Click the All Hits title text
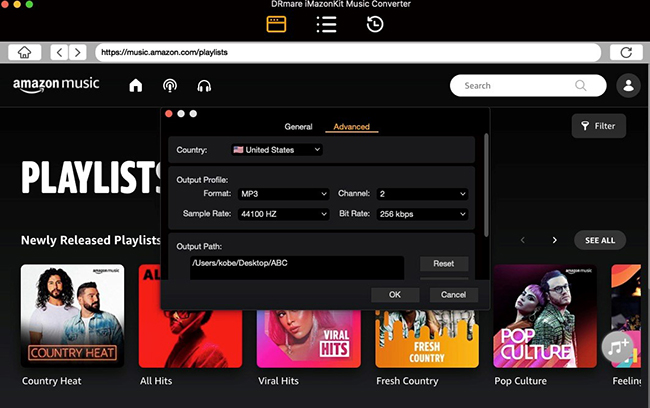 pyautogui.click(x=156, y=381)
